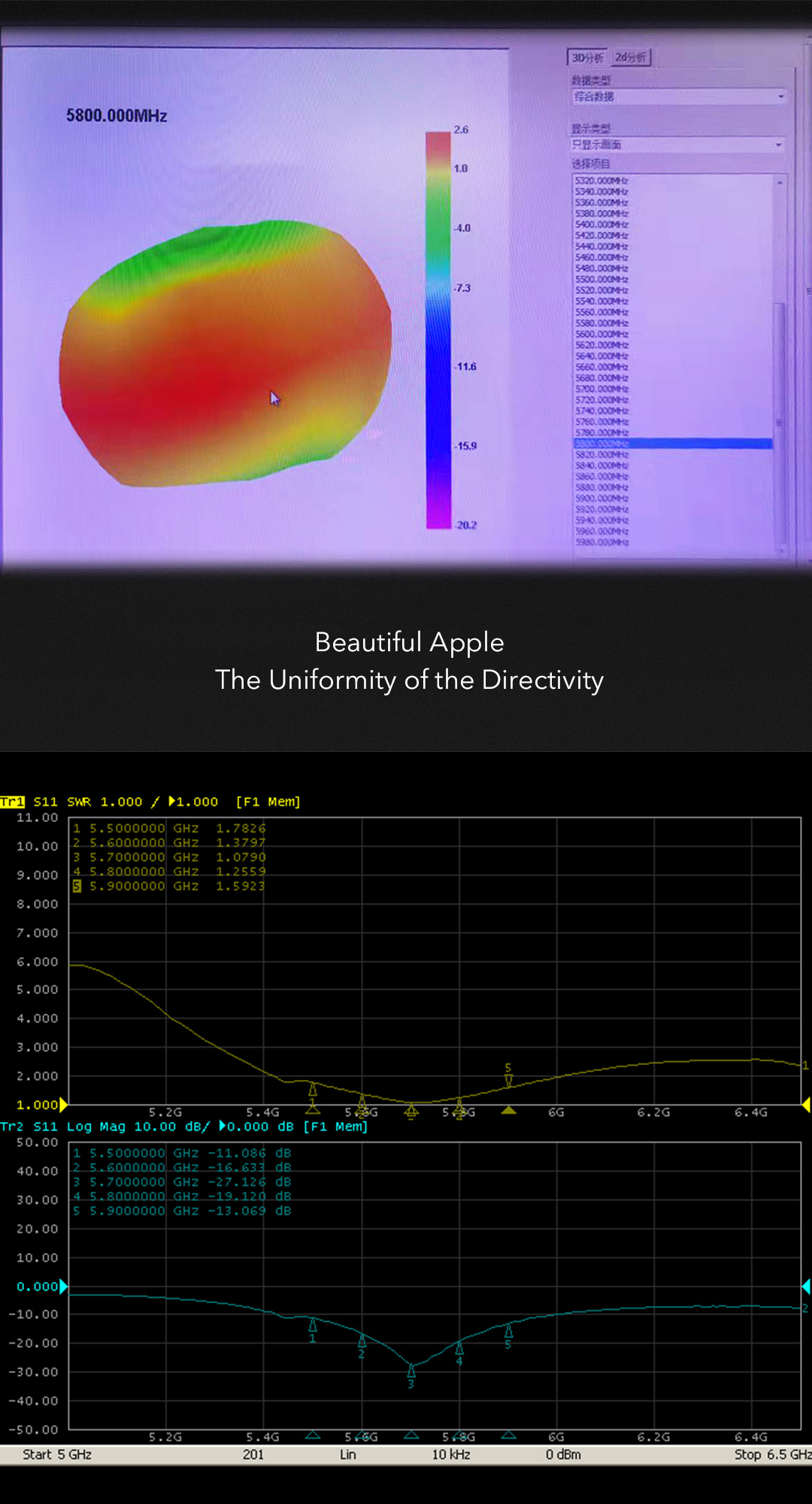Viewport: 812px width, 1504px height.
Task: Click marker 5 on the SWR trace
Action: 508,1079
